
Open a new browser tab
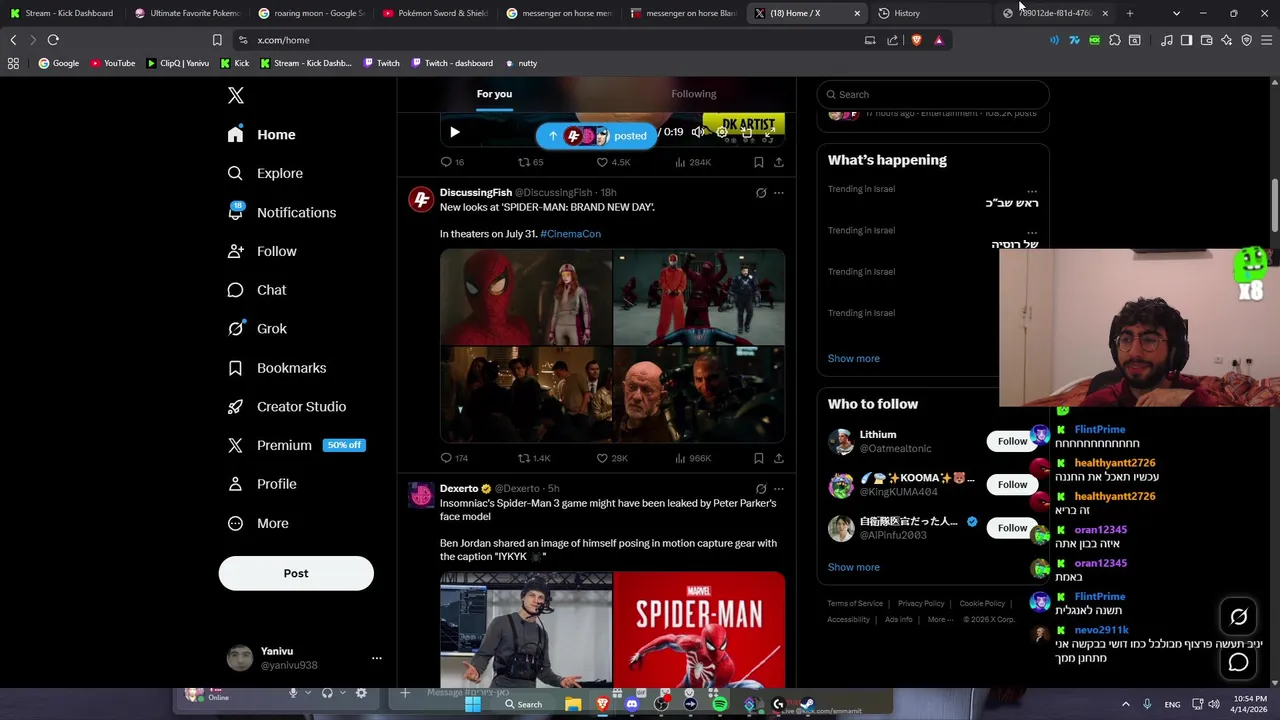click(x=1130, y=13)
